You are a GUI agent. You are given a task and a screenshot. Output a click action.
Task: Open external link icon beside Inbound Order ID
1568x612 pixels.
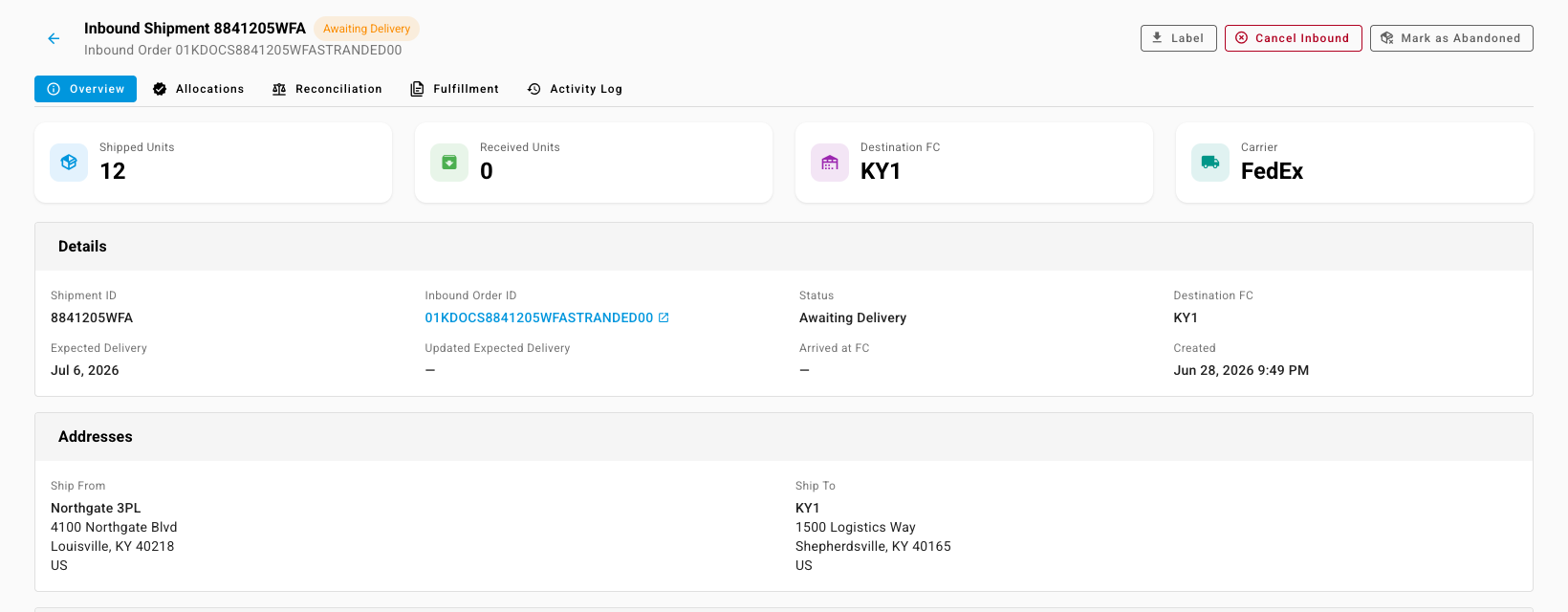click(x=664, y=317)
